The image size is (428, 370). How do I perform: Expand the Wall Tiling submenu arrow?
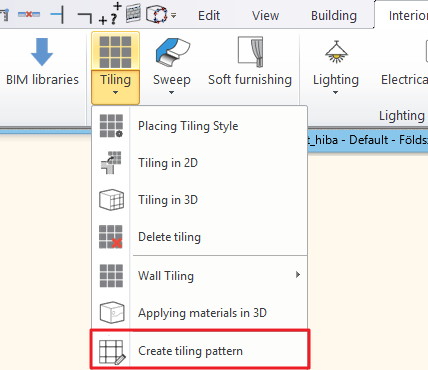coord(298,275)
